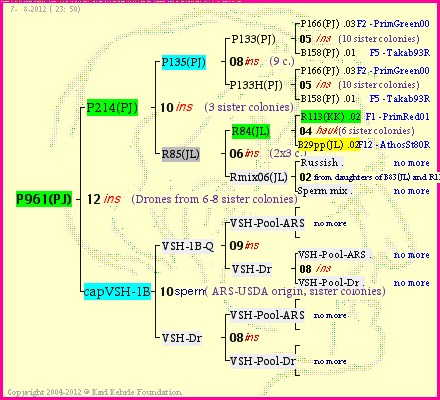Click the '(3 sister colonies)' note
Screen dimensions: 440x400
pyautogui.click(x=249, y=107)
